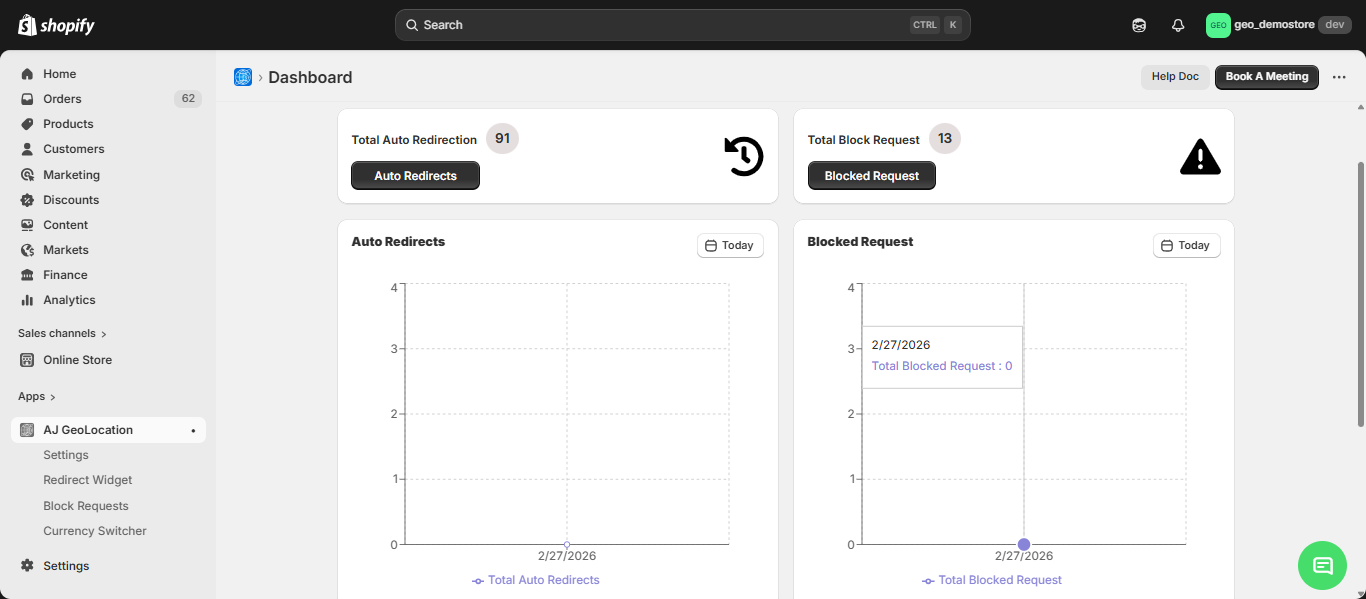Image resolution: width=1366 pixels, height=599 pixels.
Task: Open the geo_demostore account menu
Action: coord(1278,25)
